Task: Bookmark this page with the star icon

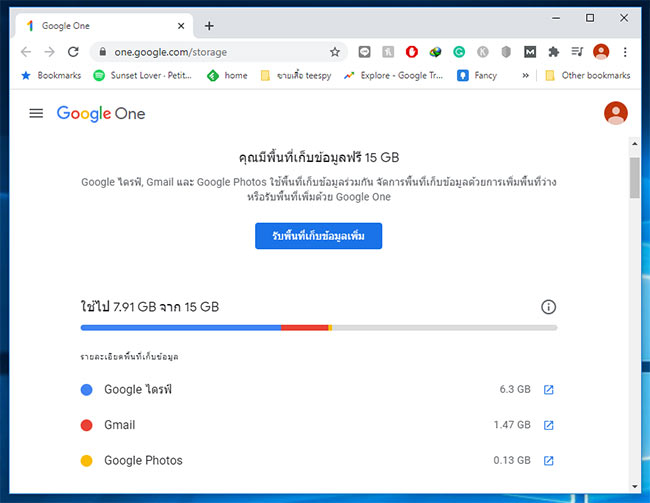Action: pyautogui.click(x=335, y=52)
